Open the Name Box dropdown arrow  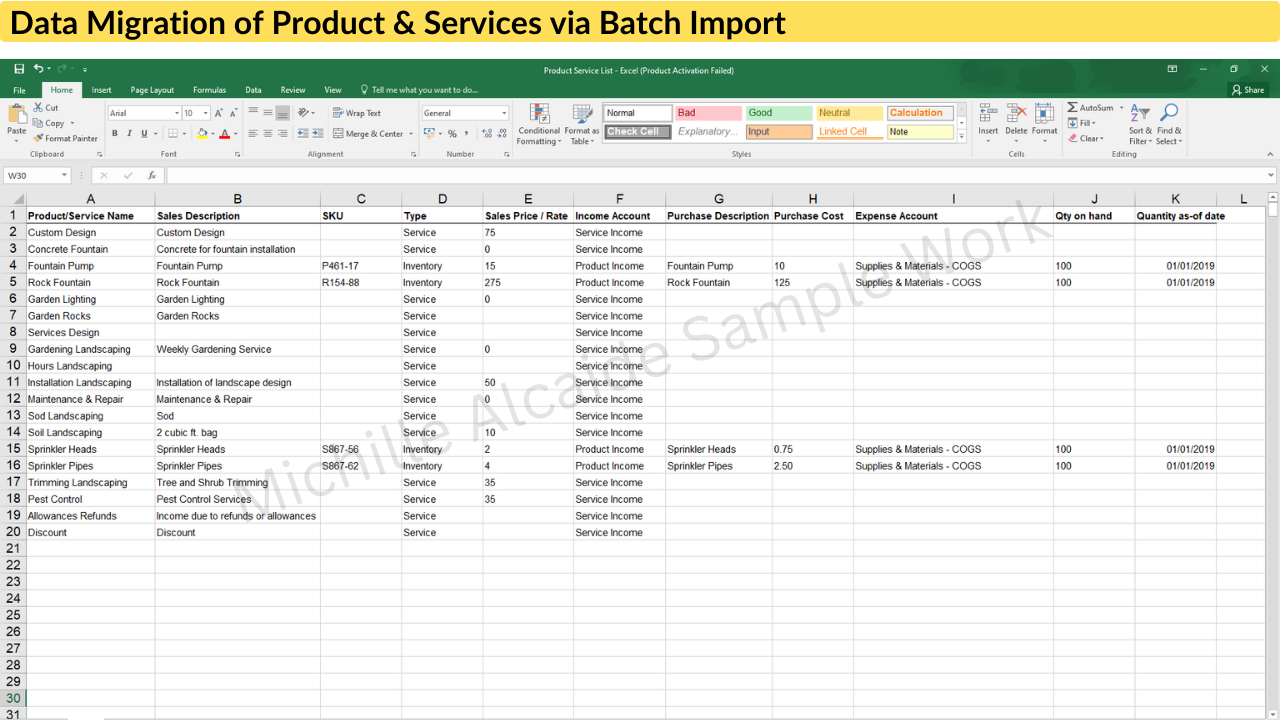[x=64, y=175]
